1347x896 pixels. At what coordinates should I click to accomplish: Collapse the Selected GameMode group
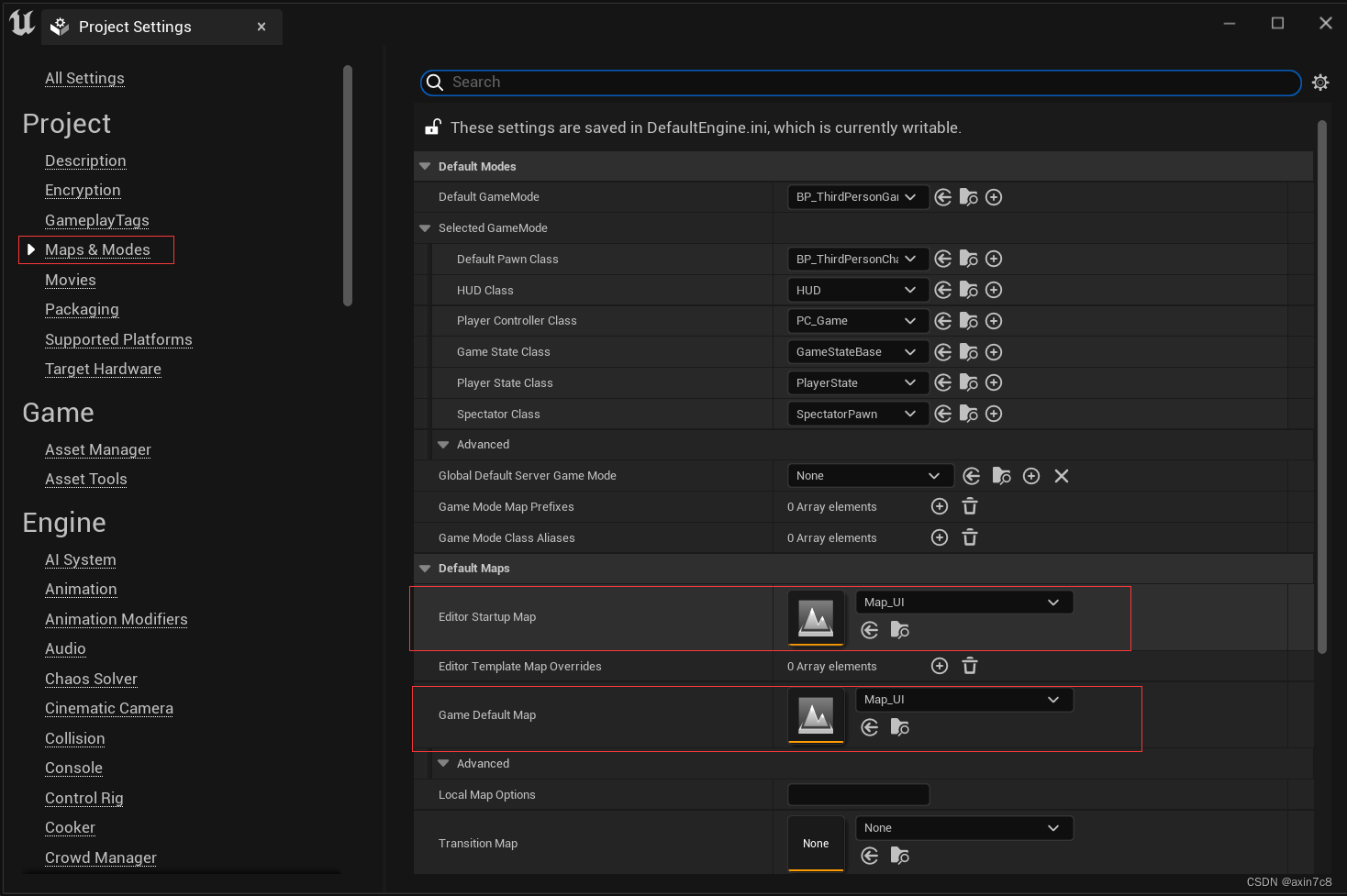point(425,228)
